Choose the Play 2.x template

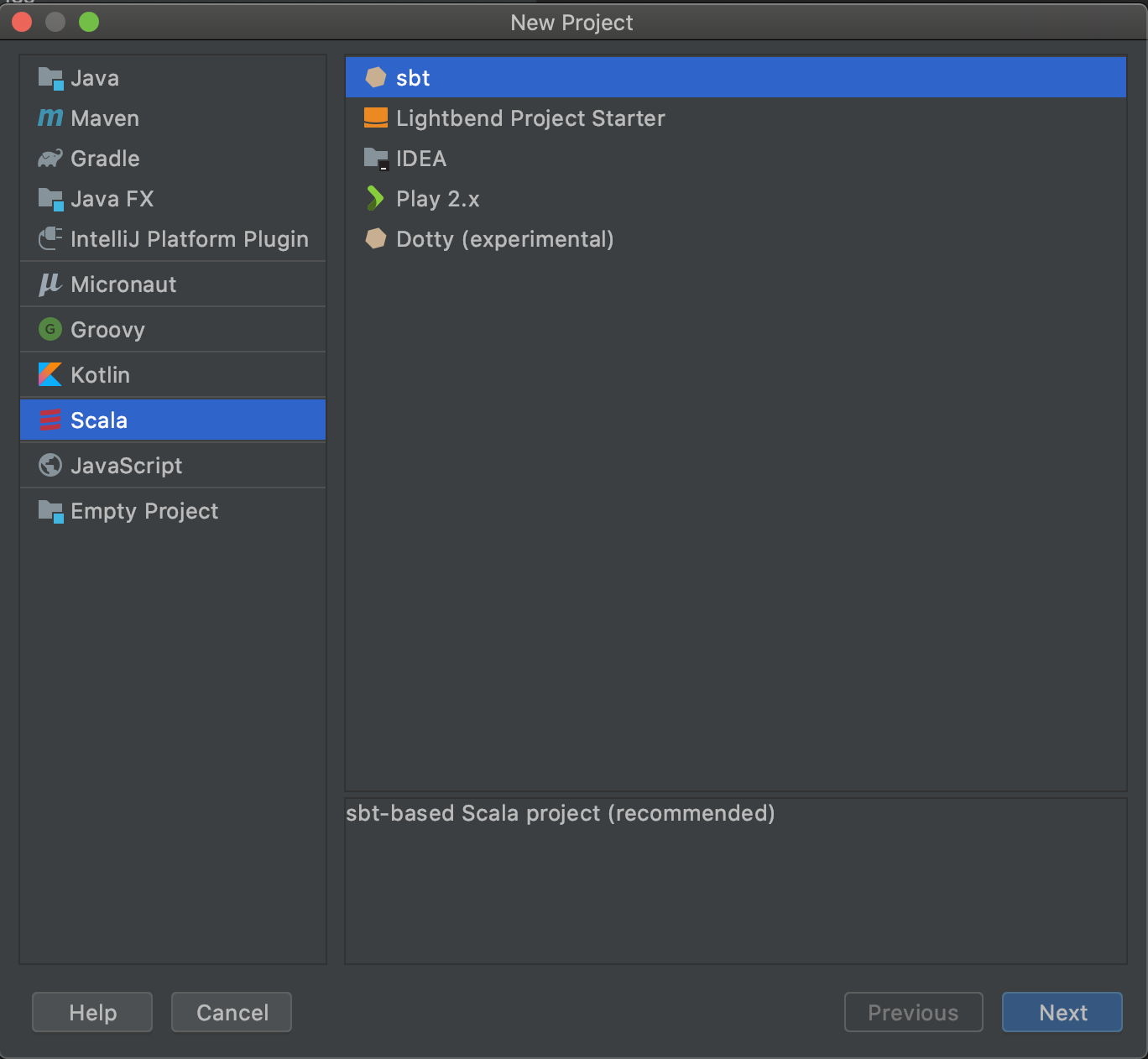coord(736,199)
